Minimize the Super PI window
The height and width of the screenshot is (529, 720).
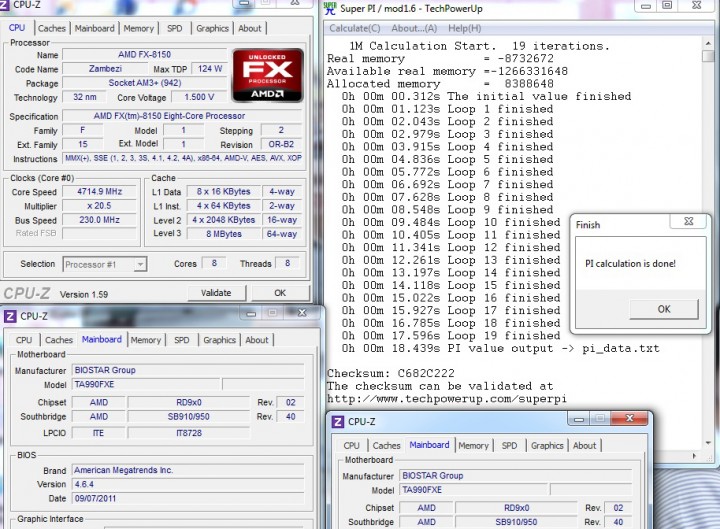click(x=646, y=6)
